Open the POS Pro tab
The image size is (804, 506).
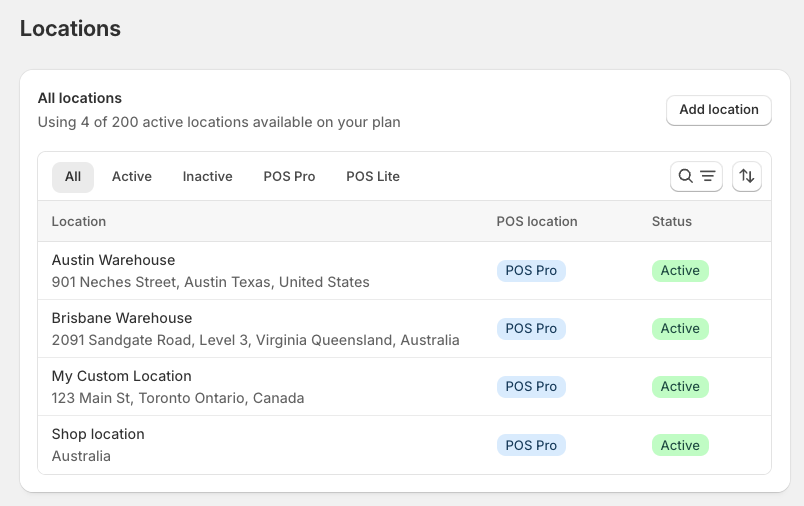click(x=289, y=177)
